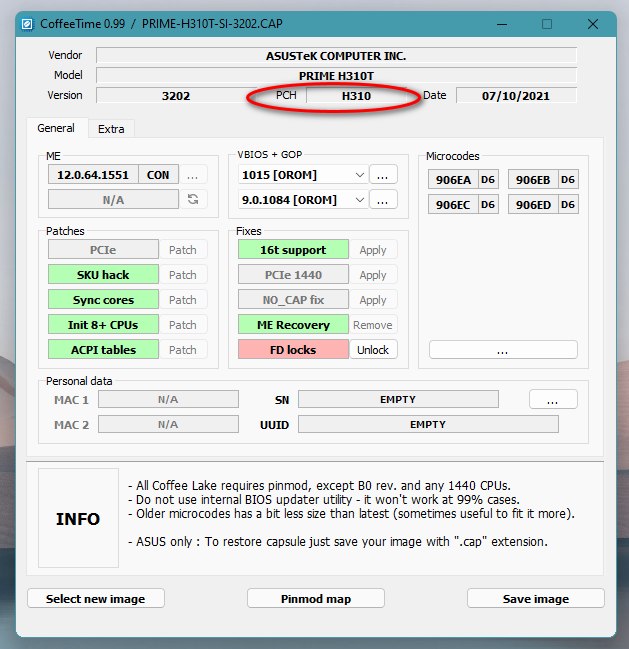629x649 pixels.
Task: Click the ME refresh arrows icon
Action: point(193,200)
